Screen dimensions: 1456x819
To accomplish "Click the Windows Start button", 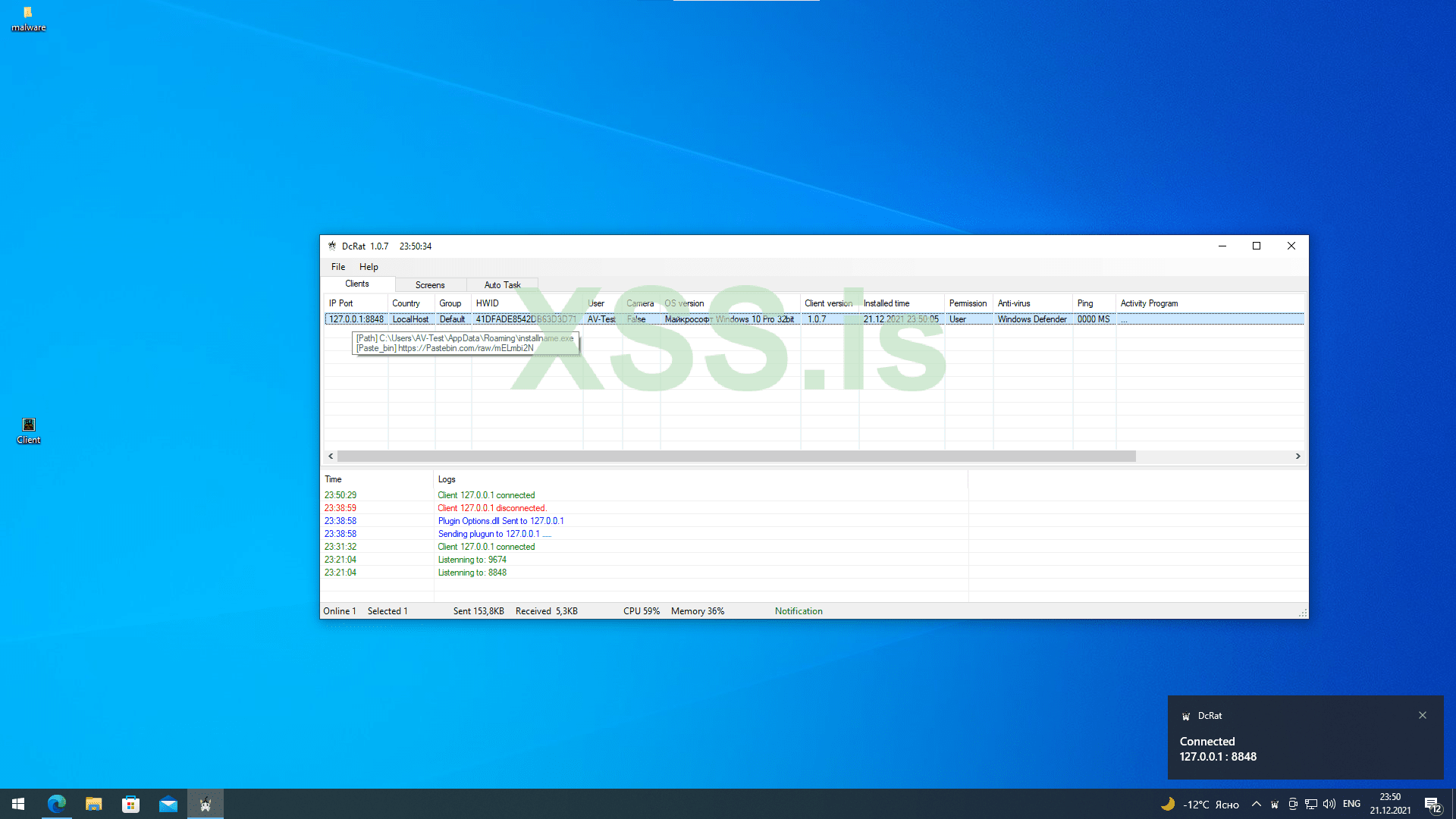I will [x=18, y=804].
